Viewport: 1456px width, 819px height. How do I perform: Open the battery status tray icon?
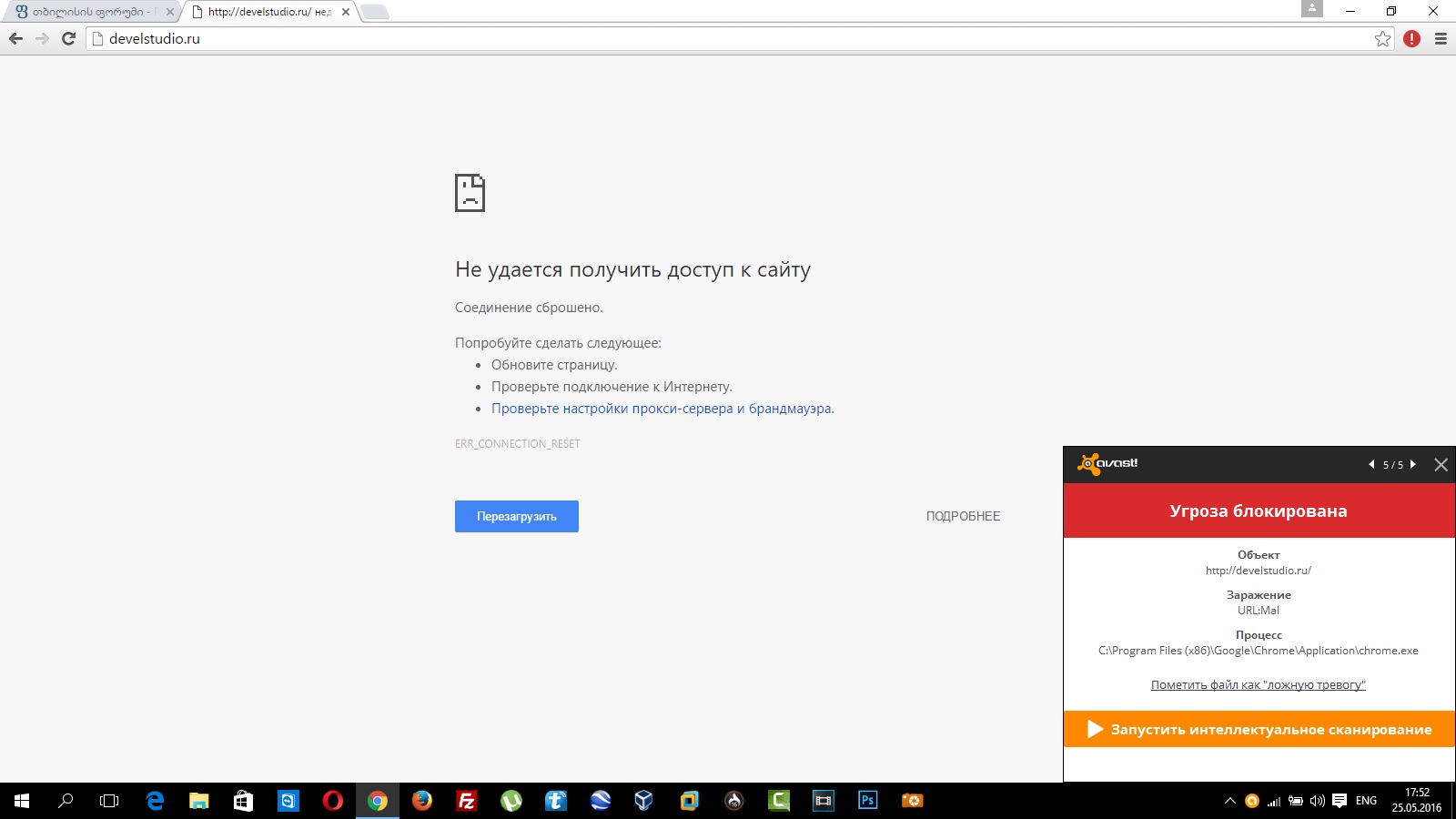pos(1296,801)
